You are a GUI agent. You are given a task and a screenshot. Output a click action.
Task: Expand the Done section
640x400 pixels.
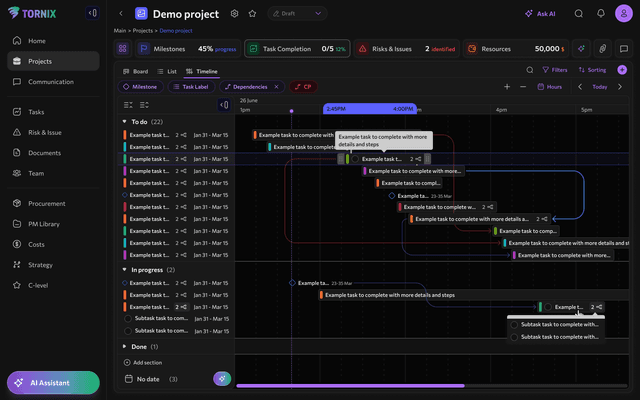point(124,346)
